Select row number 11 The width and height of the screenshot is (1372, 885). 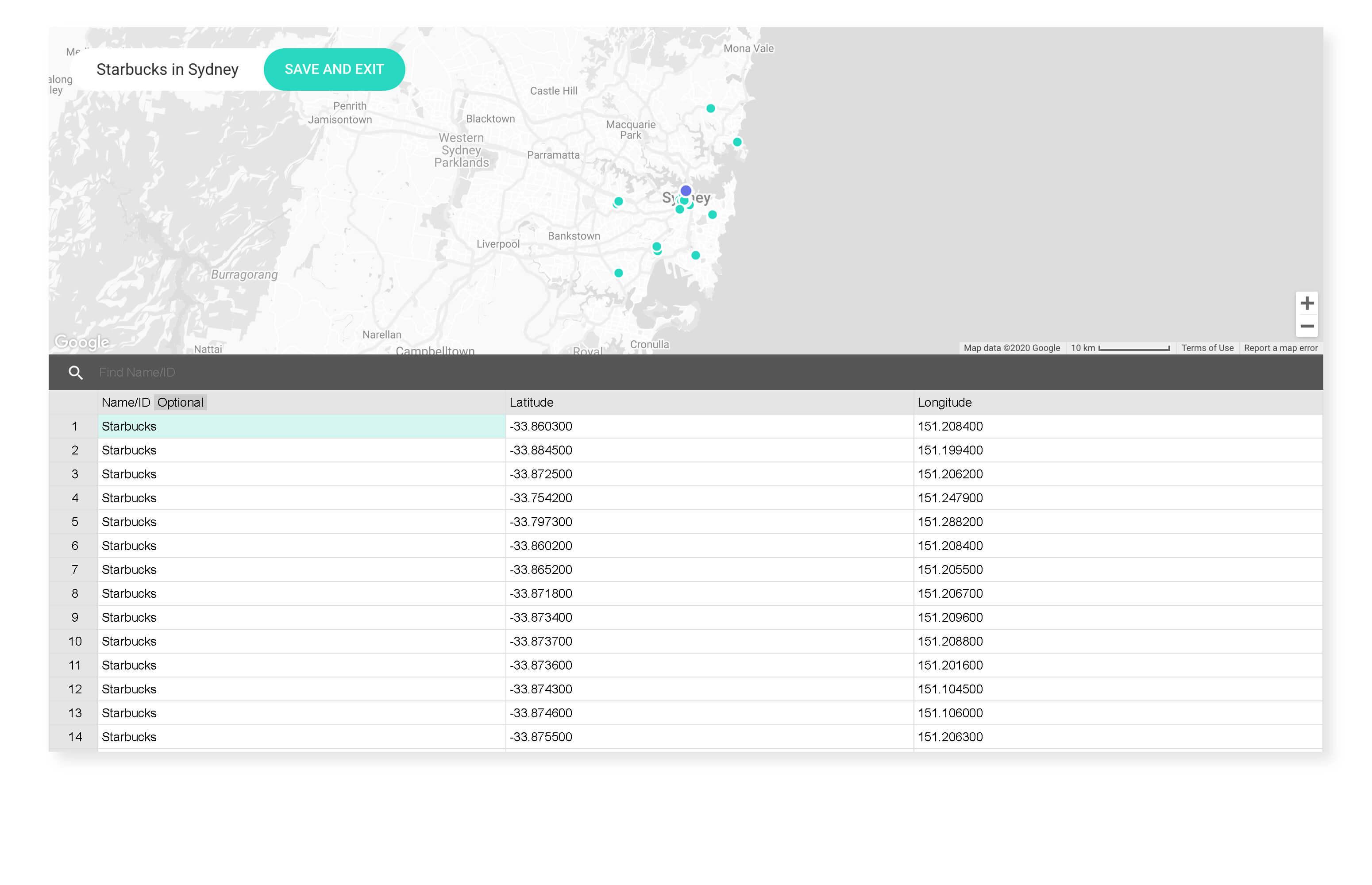(74, 665)
